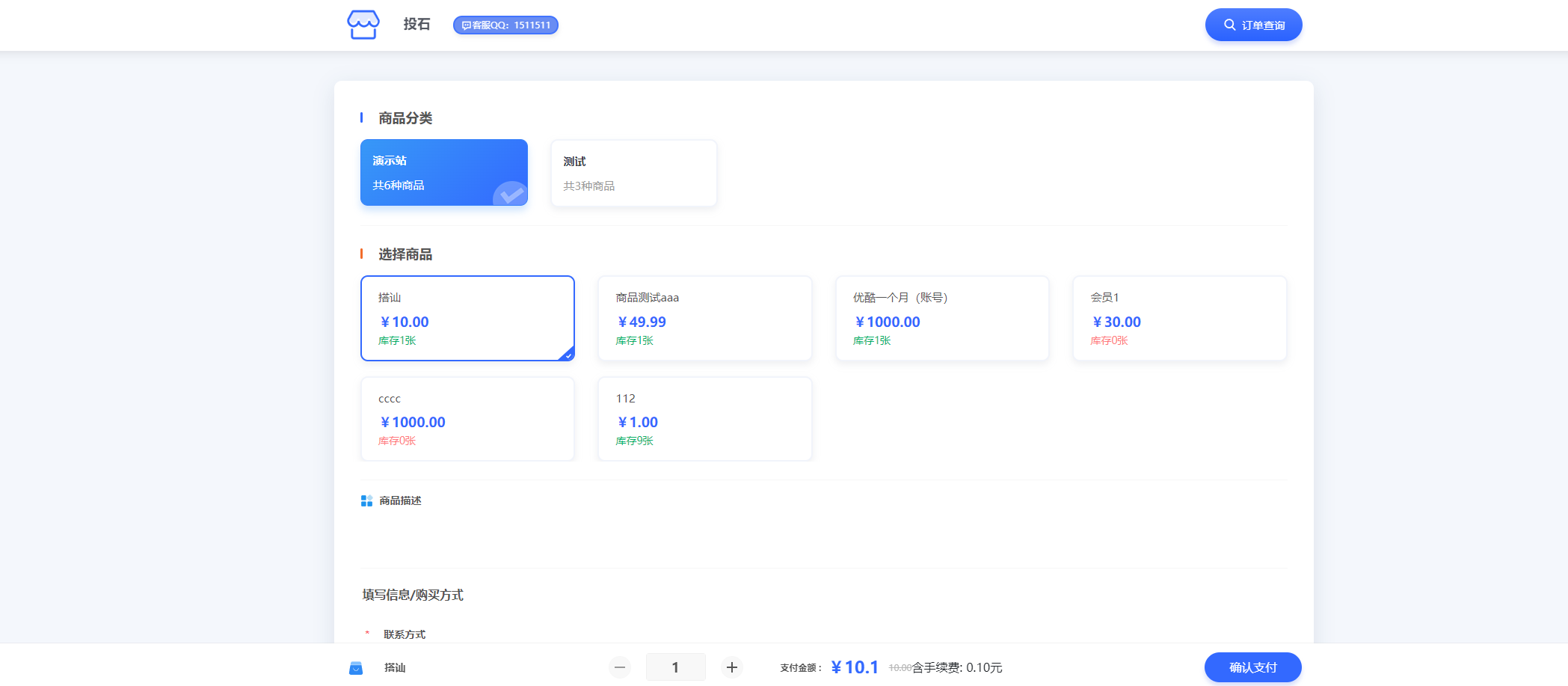Click the quantity input field

click(x=675, y=667)
